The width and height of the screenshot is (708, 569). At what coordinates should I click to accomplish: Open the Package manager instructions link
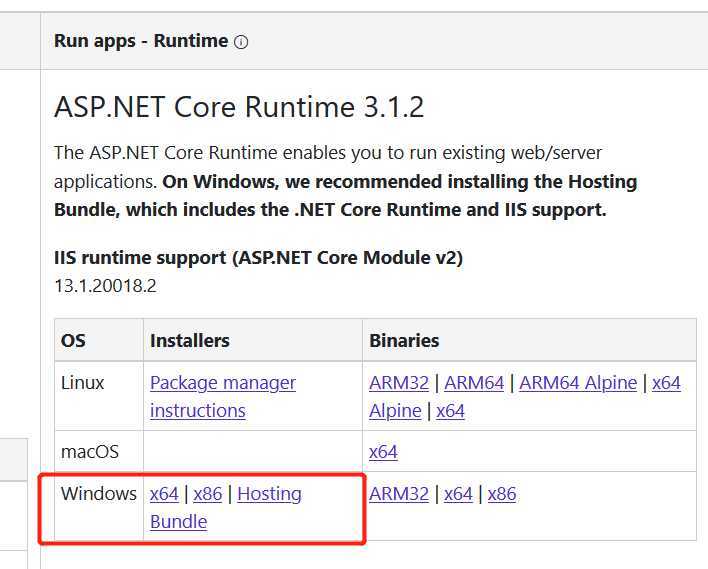(222, 383)
